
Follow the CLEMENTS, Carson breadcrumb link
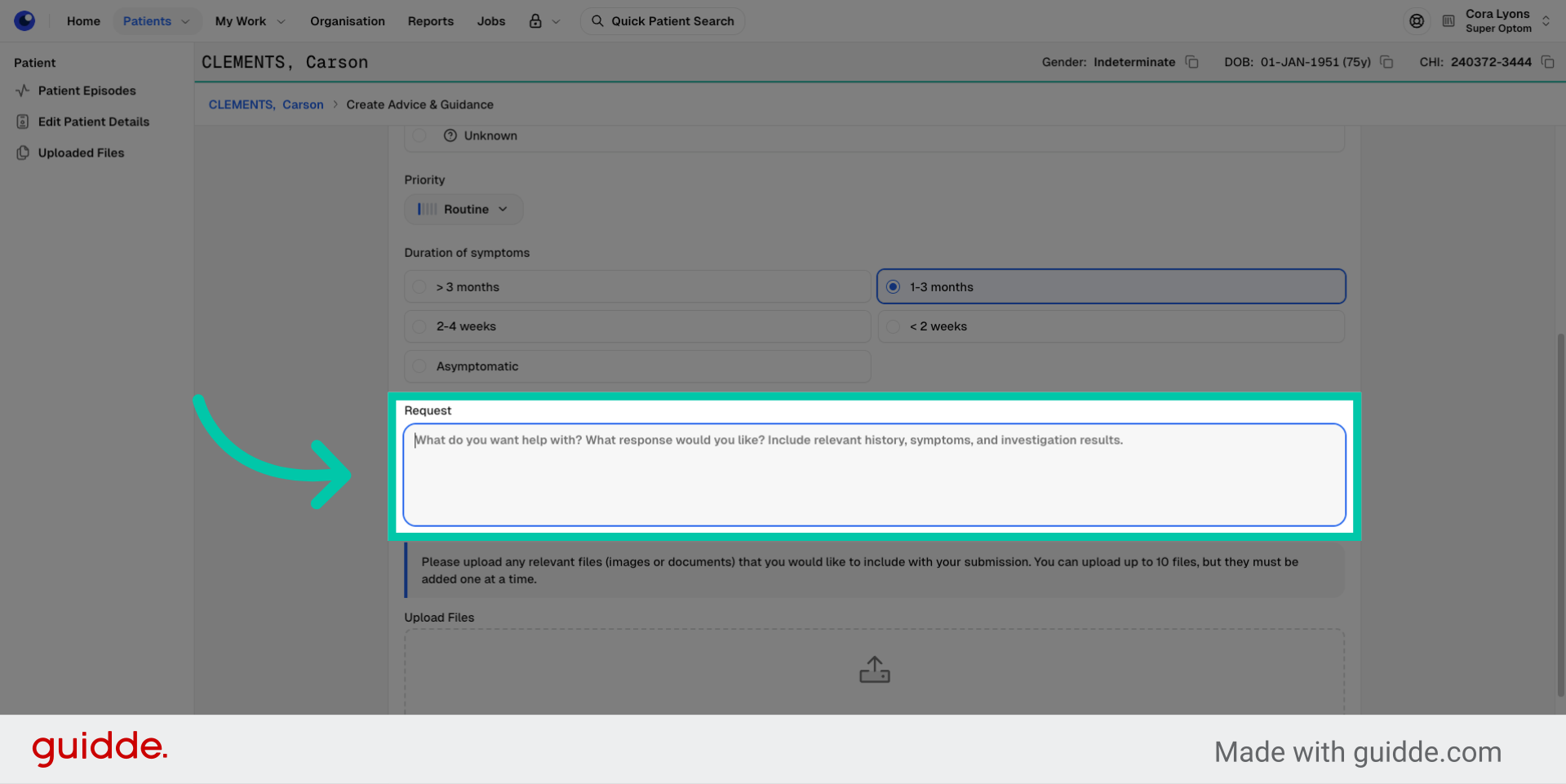tap(266, 104)
